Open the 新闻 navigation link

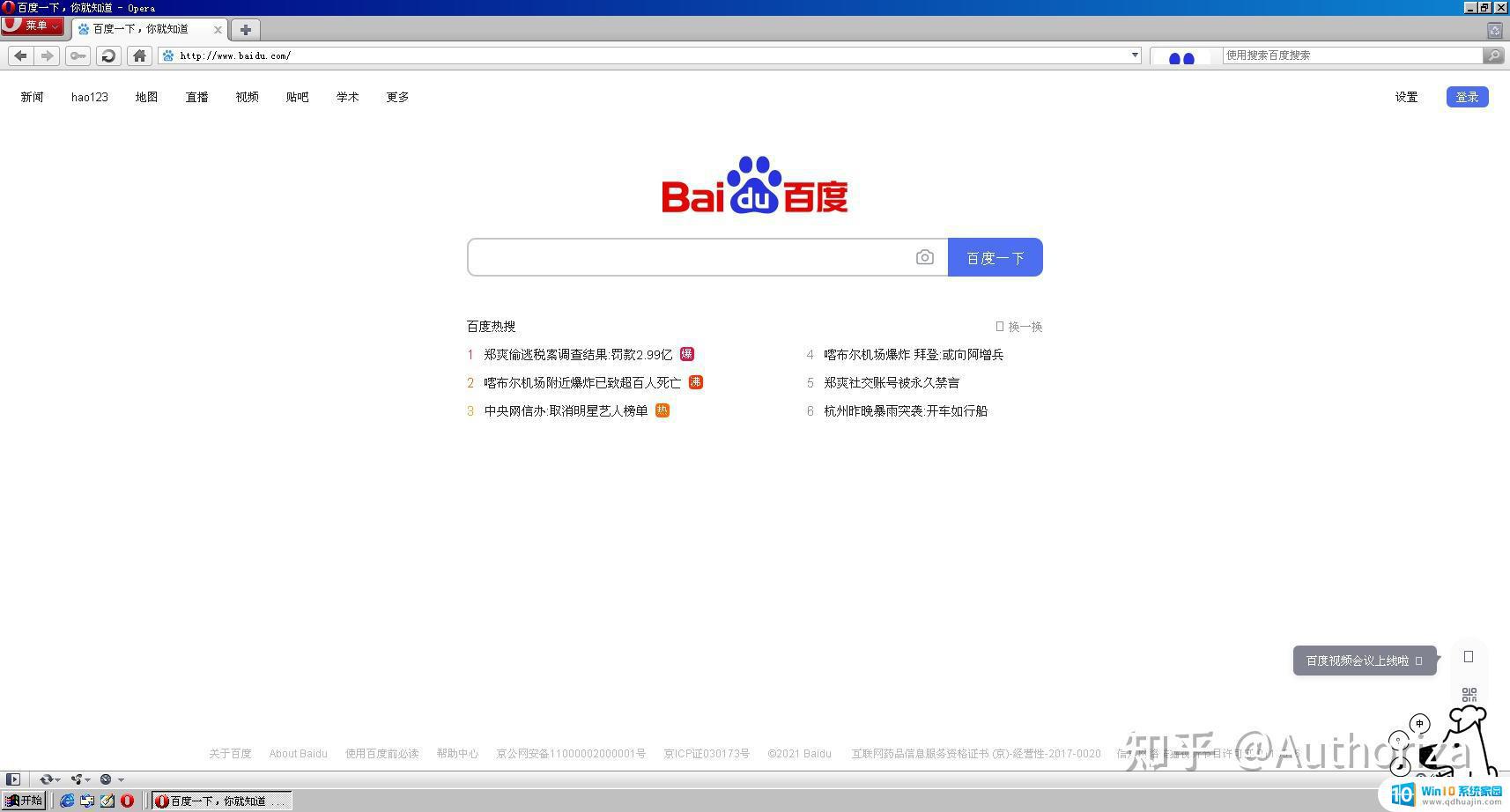pyautogui.click(x=33, y=97)
